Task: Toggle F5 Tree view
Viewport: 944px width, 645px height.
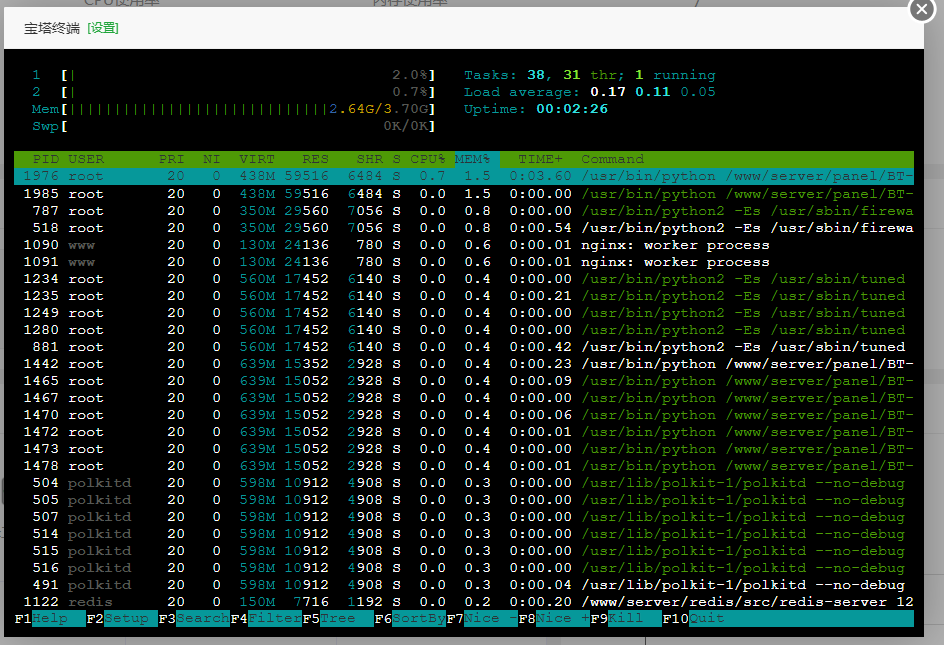Action: click(x=338, y=619)
